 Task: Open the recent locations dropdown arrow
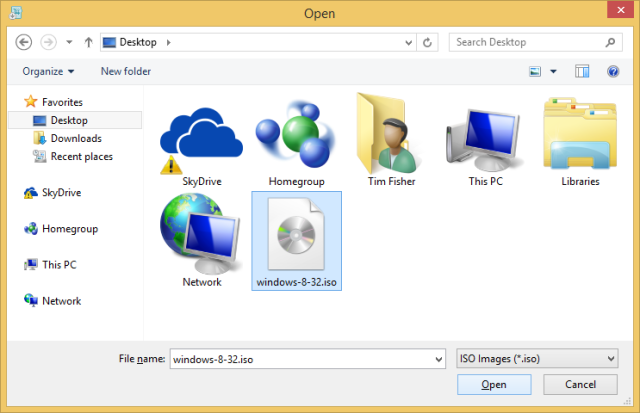coord(69,42)
